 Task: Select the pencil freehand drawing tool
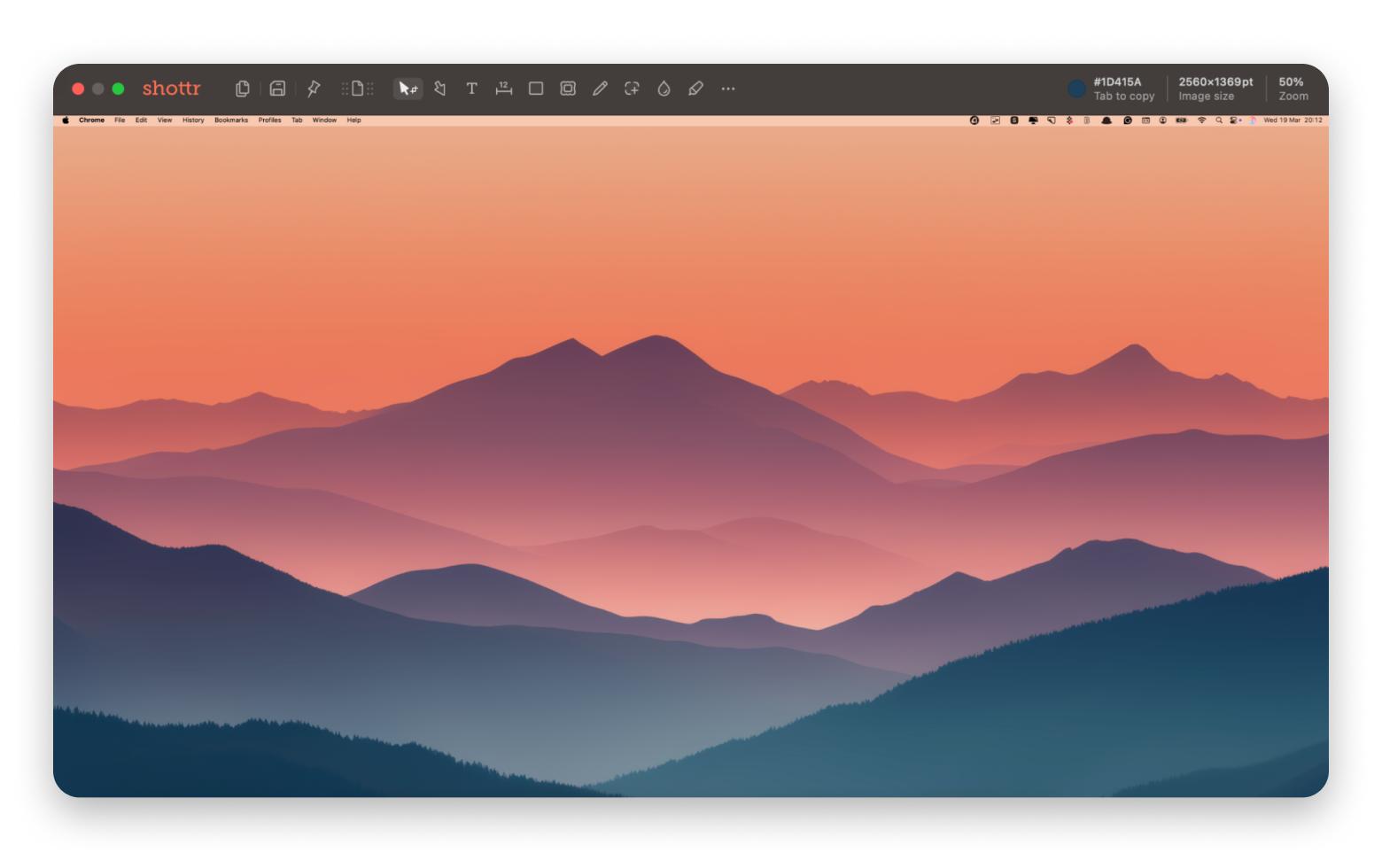[600, 89]
